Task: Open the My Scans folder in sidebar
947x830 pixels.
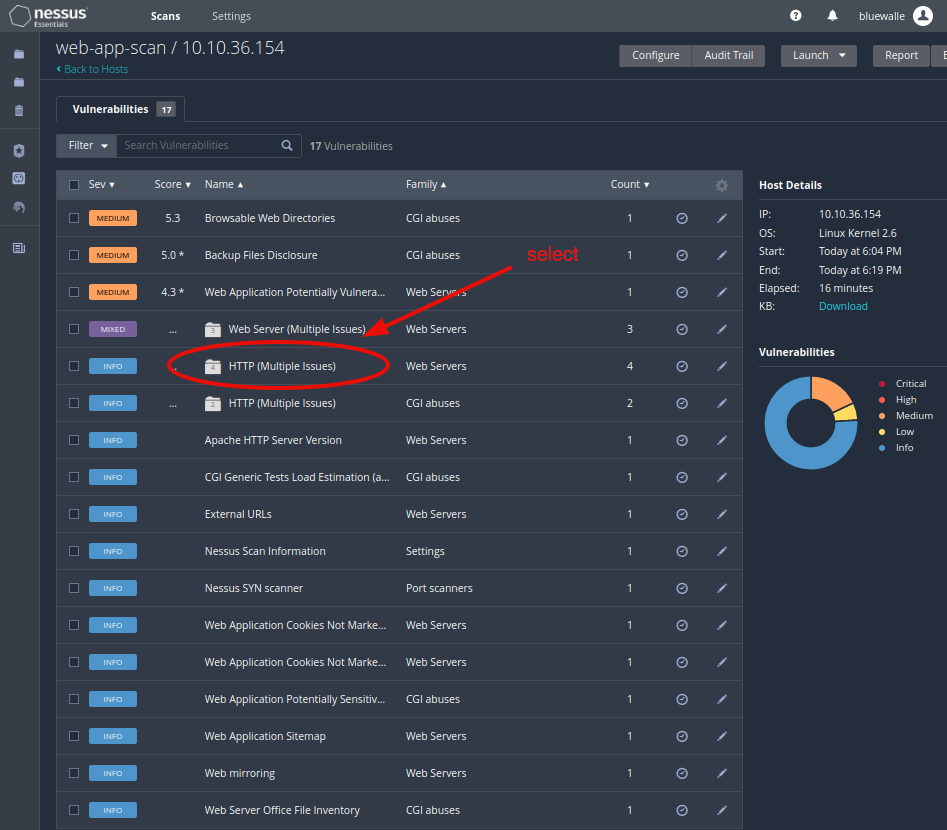Action: click(x=19, y=53)
